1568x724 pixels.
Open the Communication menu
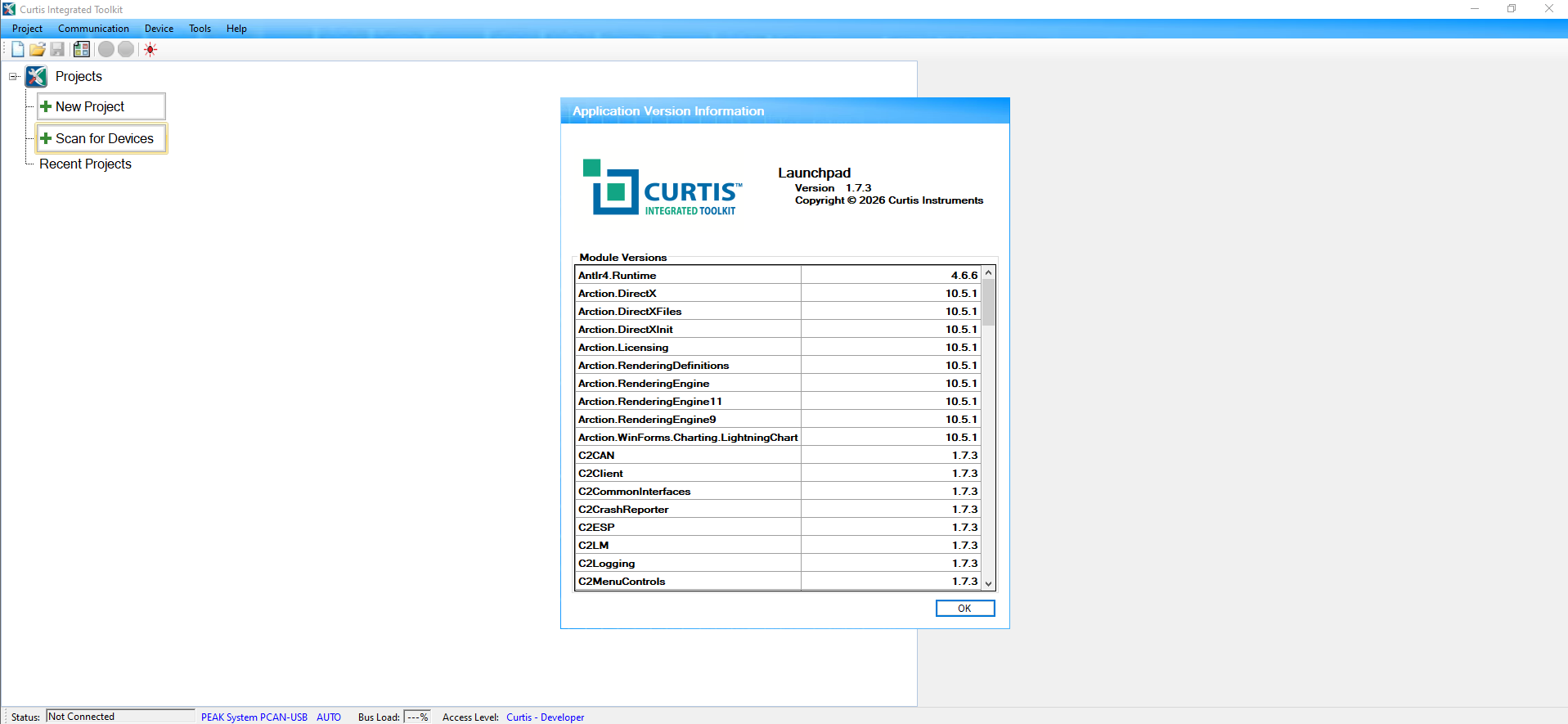(93, 29)
